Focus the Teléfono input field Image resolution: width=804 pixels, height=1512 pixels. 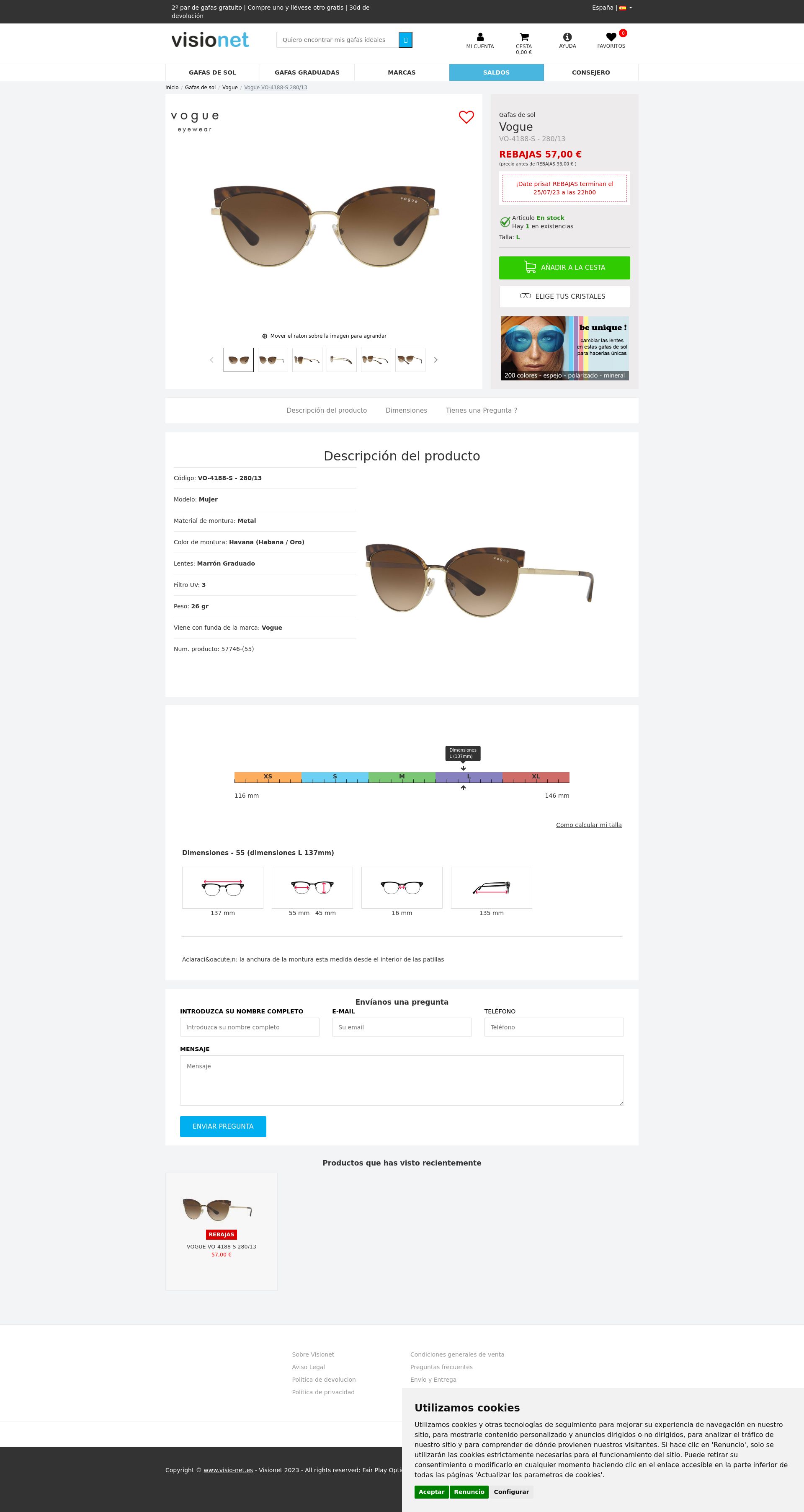pos(554,1027)
